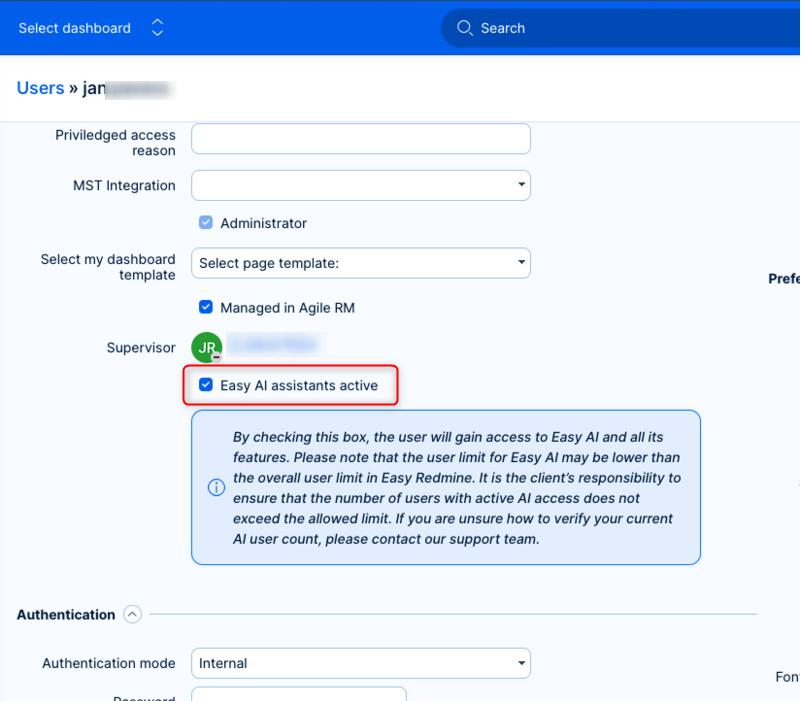This screenshot has width=802, height=701.
Task: Open the MST Integration dropdown
Action: click(360, 185)
